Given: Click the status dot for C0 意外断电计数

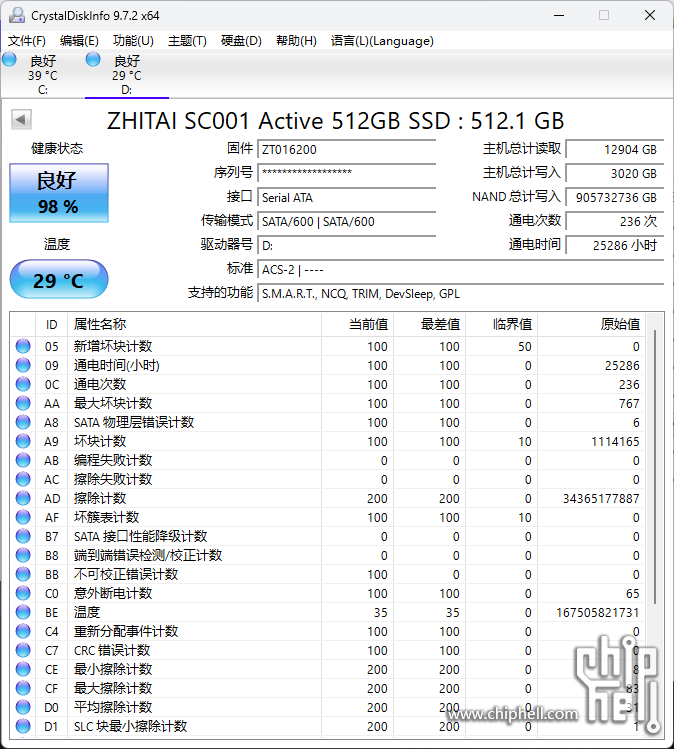Looking at the screenshot, I should coord(23,593).
